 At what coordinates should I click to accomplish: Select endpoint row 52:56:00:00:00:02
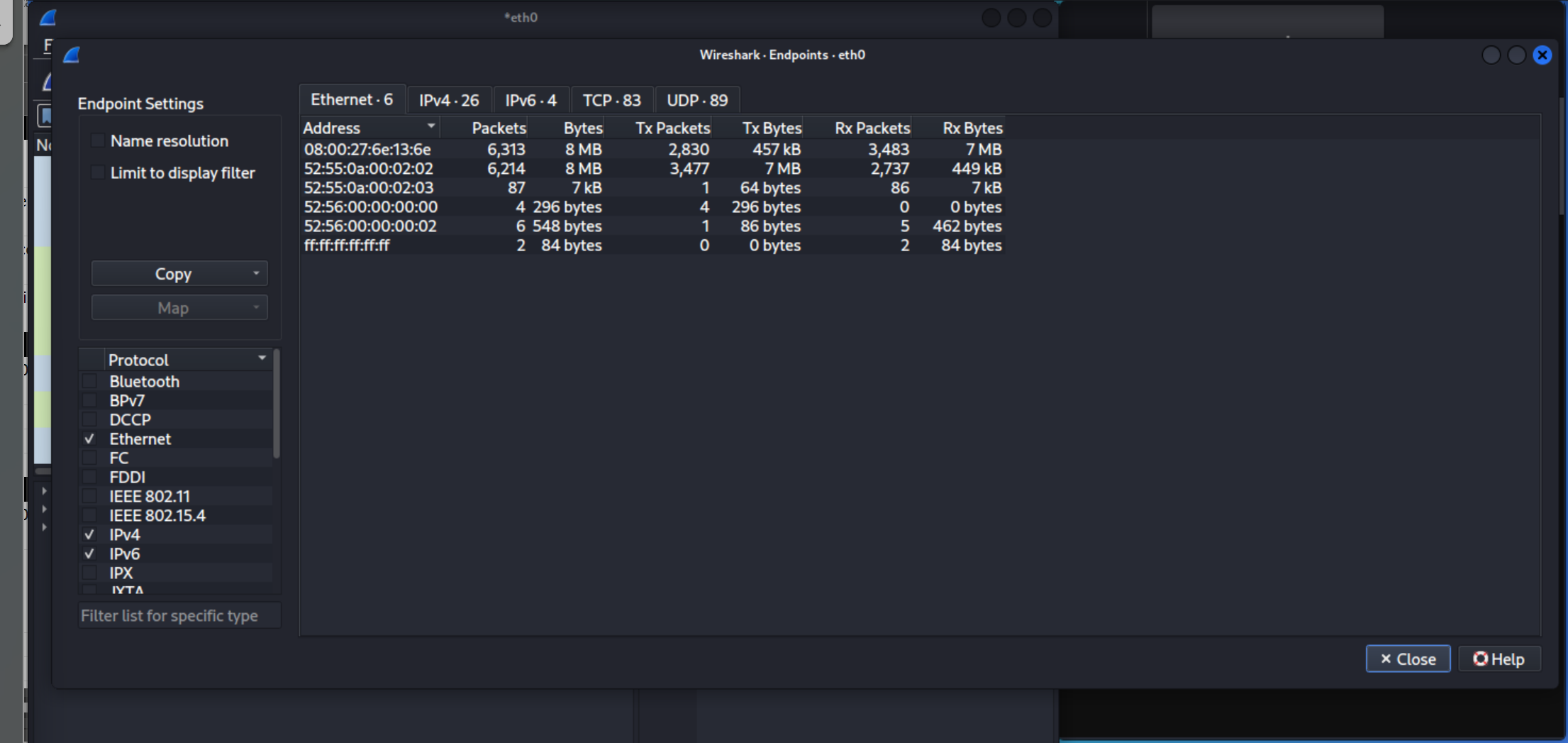point(652,226)
